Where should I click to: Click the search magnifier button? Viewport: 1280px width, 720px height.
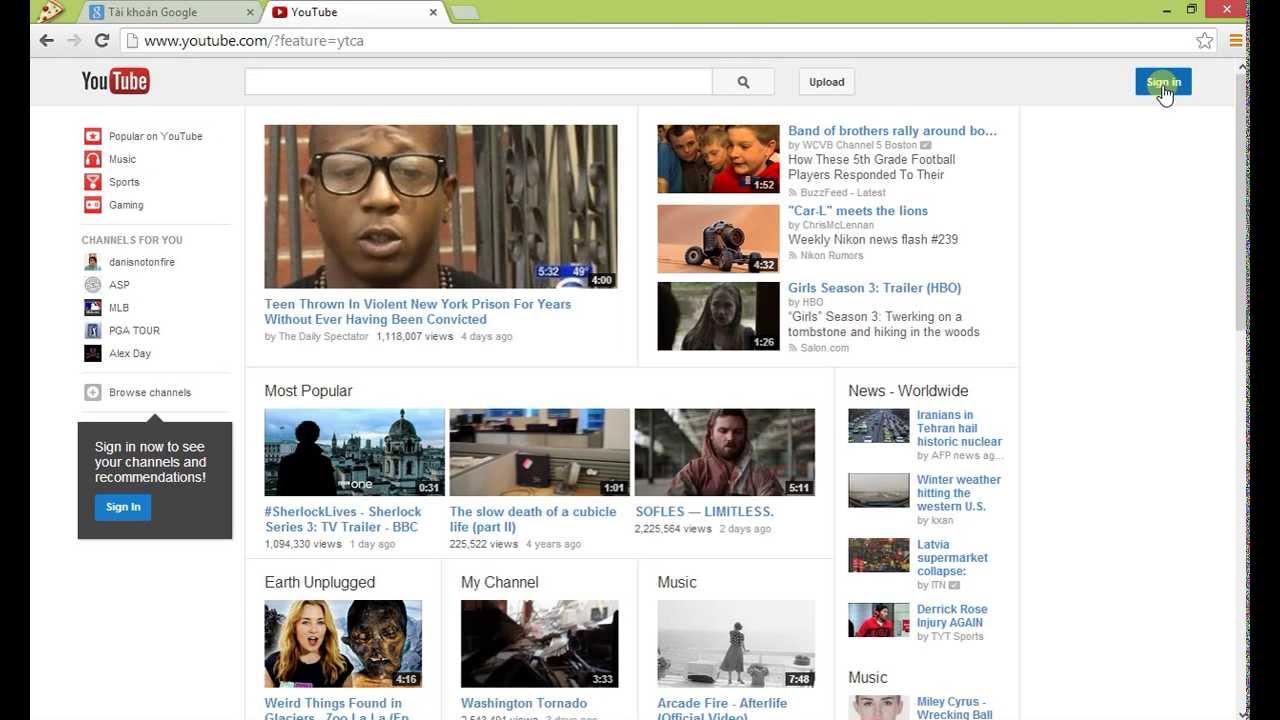[x=743, y=82]
